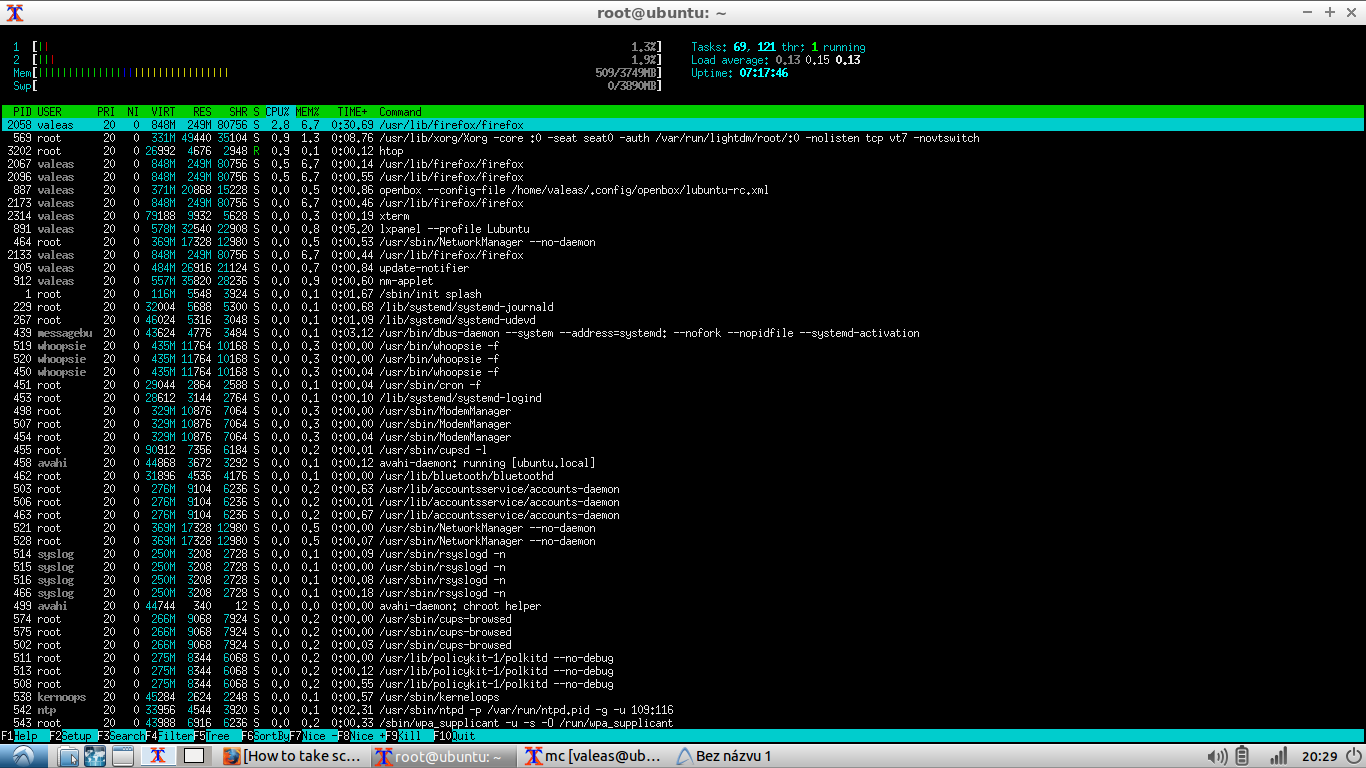Select 'root@ubuntu: ~' taskbar window button
The width and height of the screenshot is (1366, 768).
[x=444, y=756]
